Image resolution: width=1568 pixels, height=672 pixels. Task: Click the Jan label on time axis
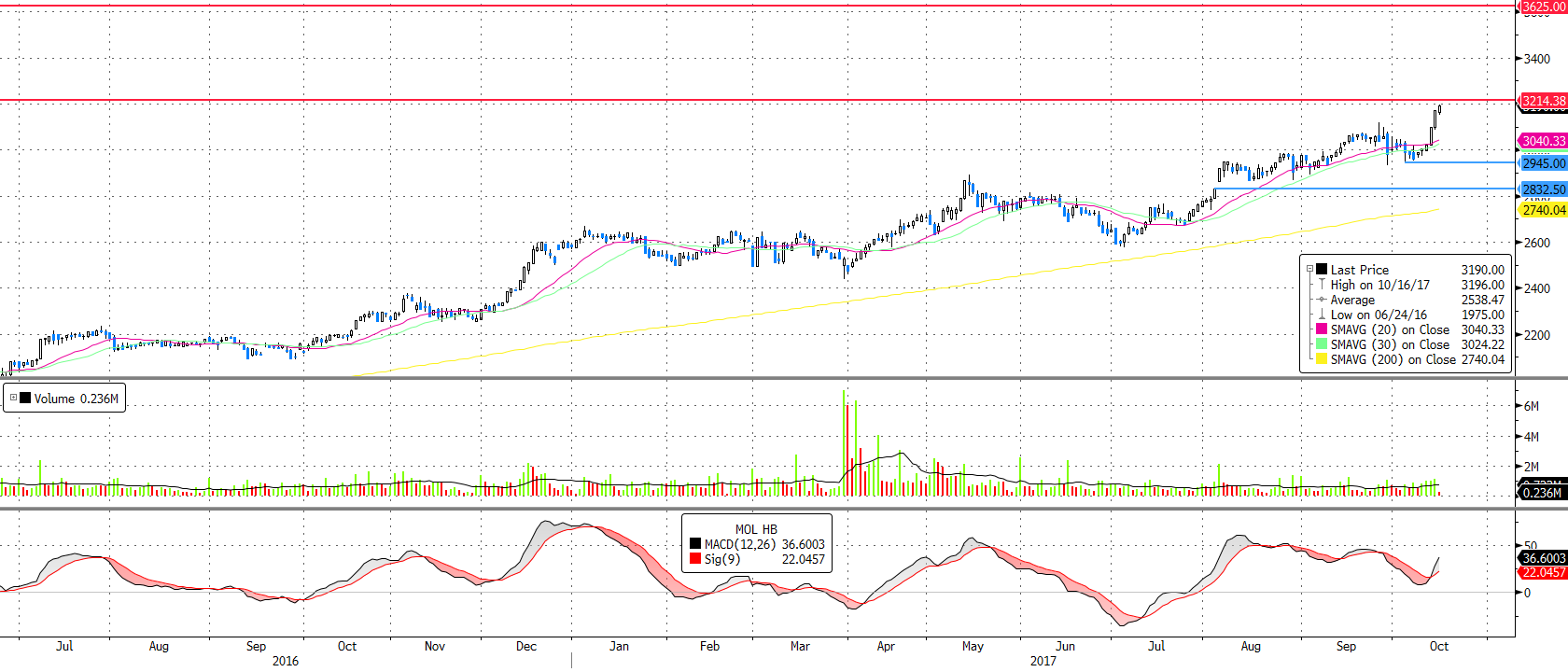click(619, 646)
